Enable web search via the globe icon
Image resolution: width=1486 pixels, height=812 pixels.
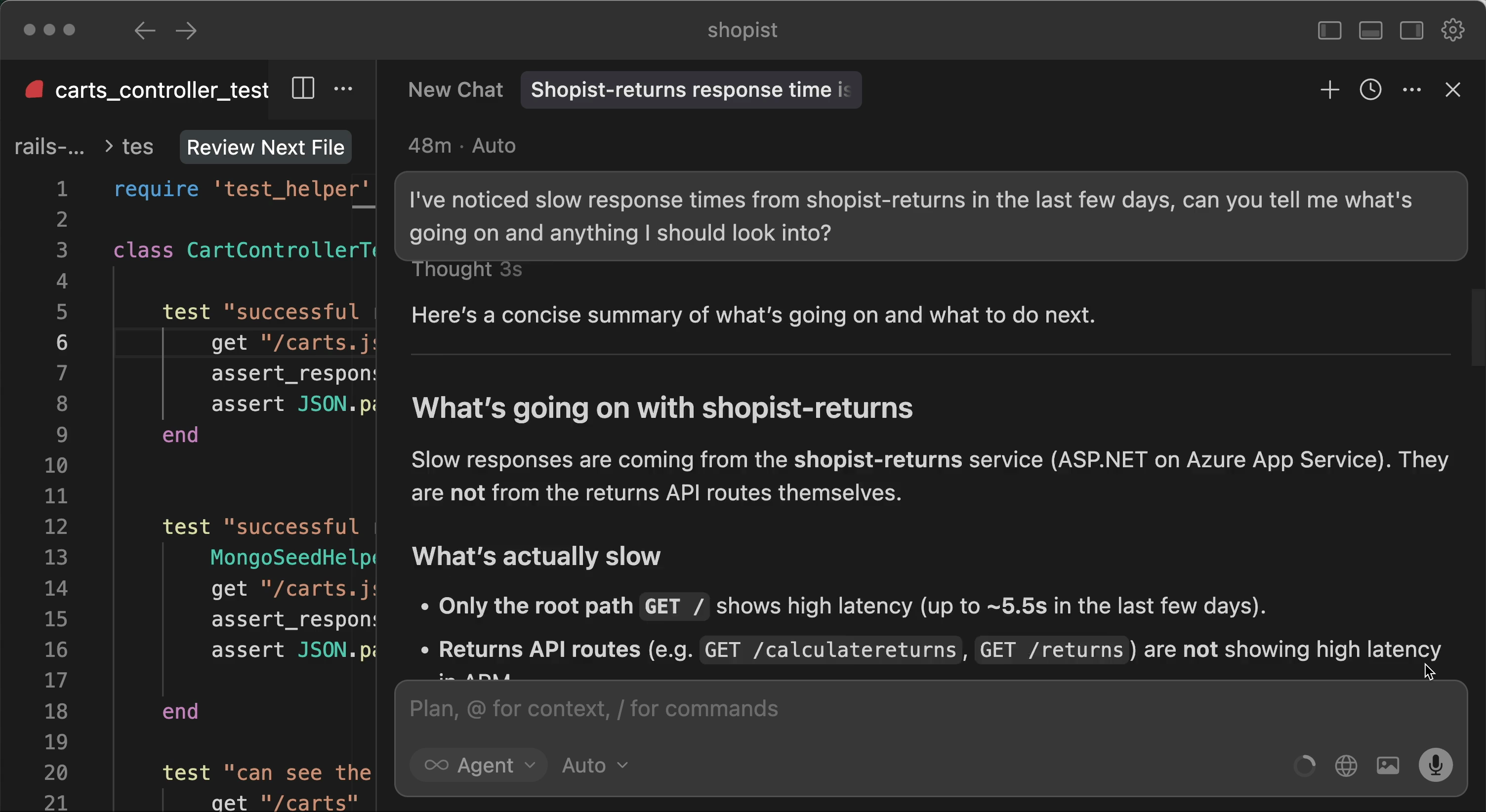pyautogui.click(x=1346, y=766)
